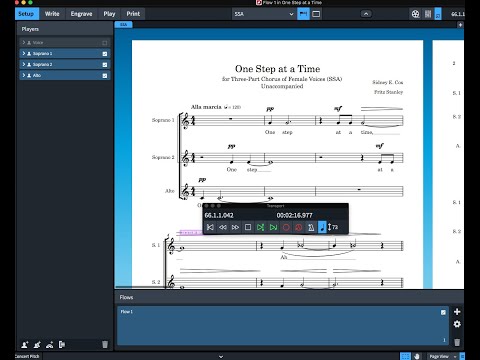Select the marquee tool in status bar
The height and width of the screenshot is (360, 480).
click(x=405, y=356)
